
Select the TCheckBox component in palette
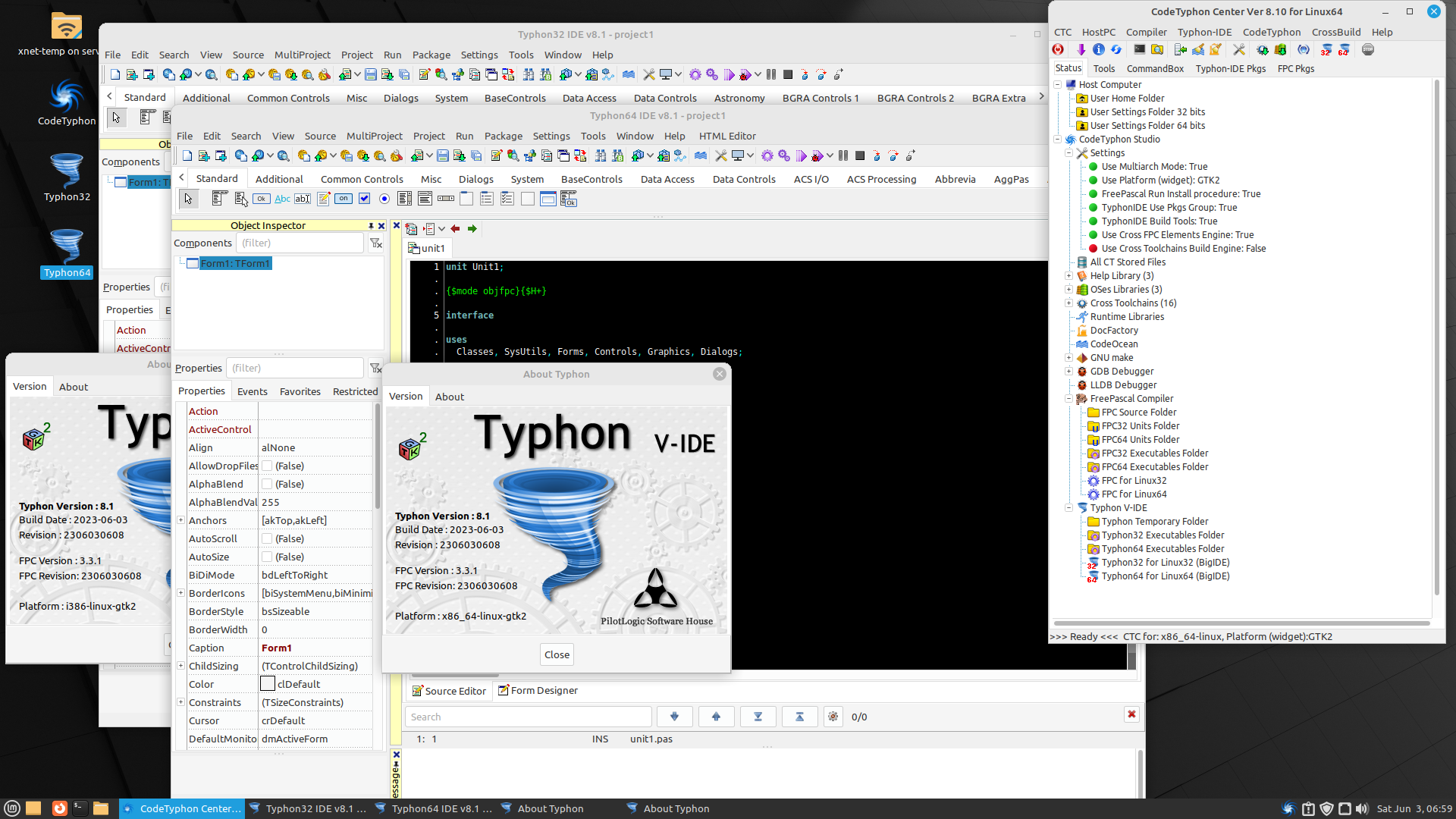point(364,199)
